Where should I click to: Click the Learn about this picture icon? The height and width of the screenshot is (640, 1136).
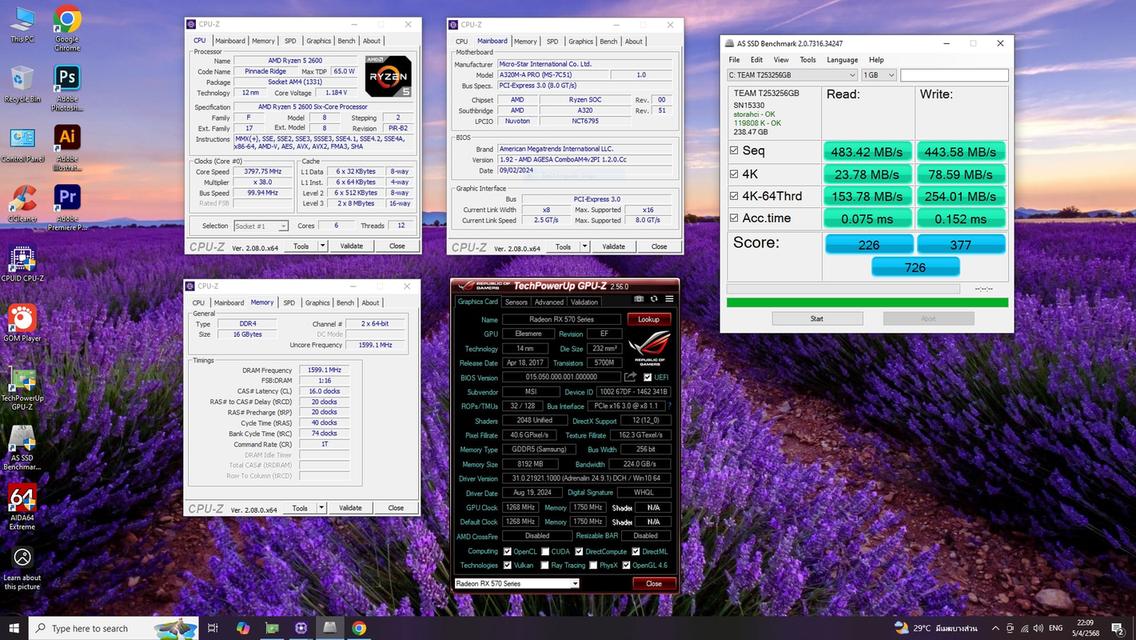(x=22, y=568)
